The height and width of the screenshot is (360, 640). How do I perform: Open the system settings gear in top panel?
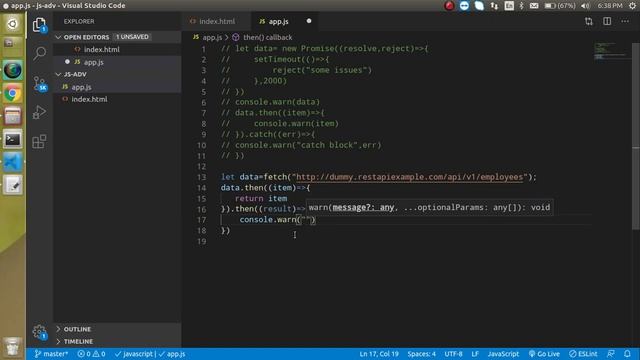(x=632, y=6)
